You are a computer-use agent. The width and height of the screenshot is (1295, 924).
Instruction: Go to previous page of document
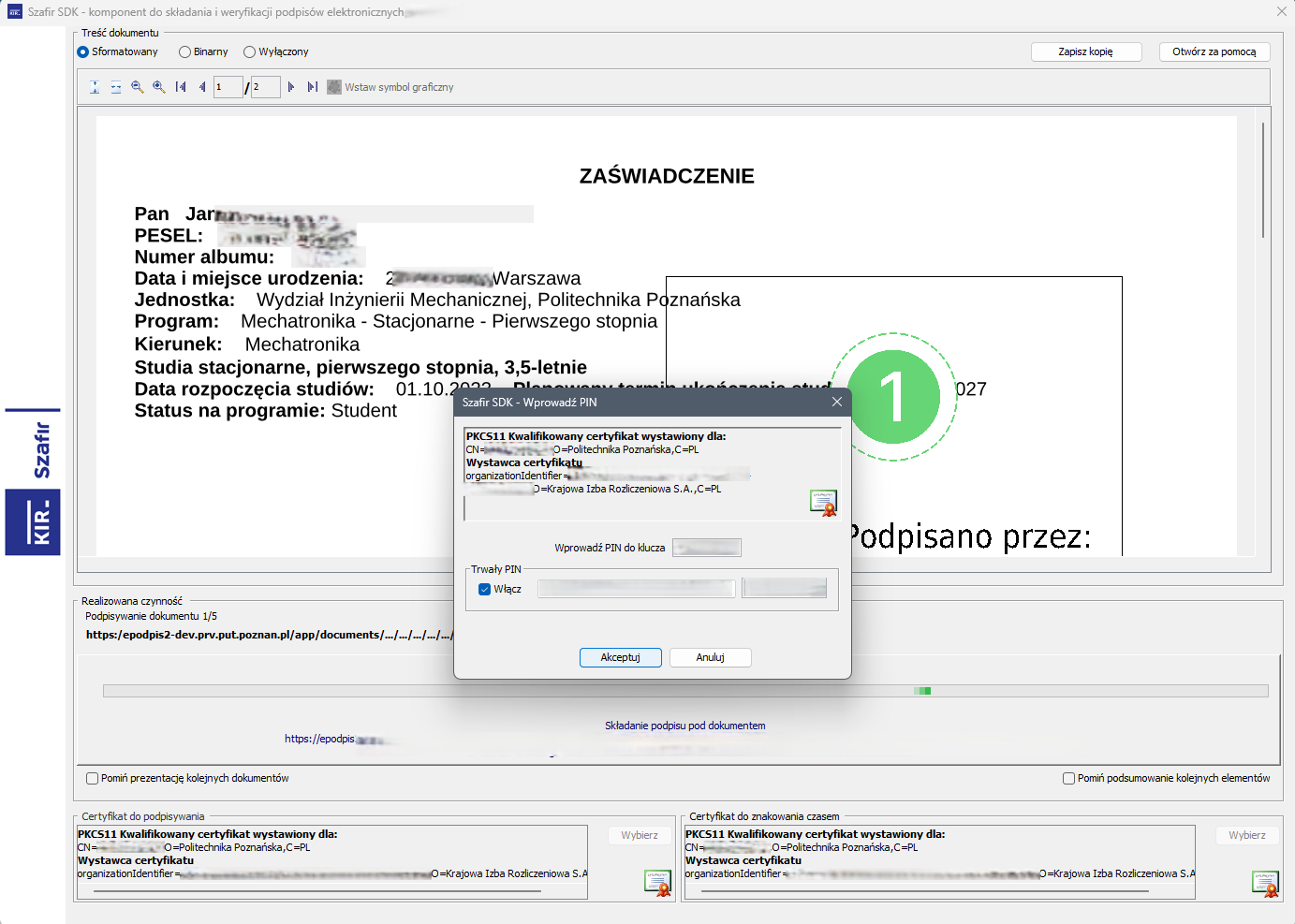tap(202, 87)
